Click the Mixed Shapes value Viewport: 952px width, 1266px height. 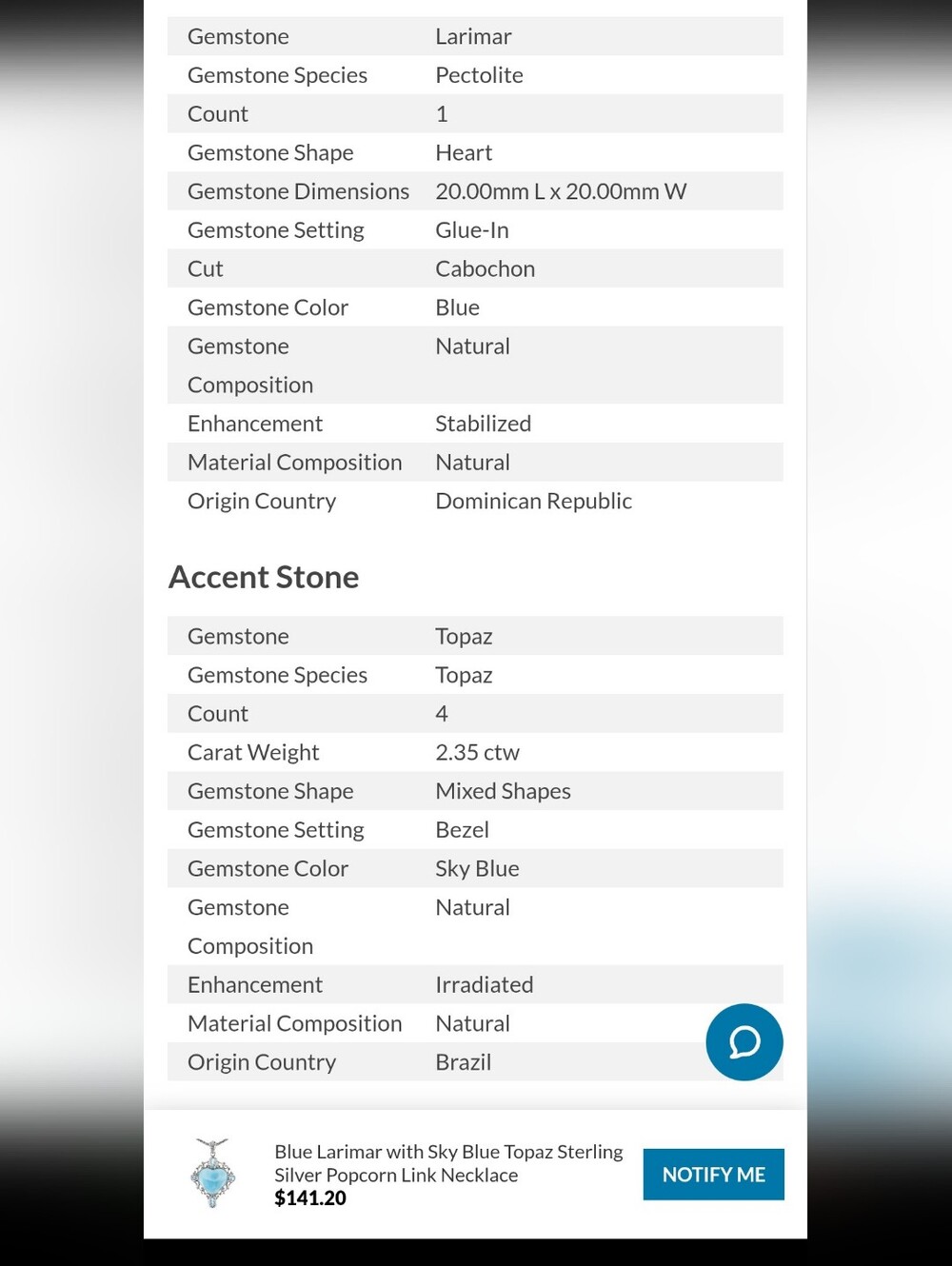pyautogui.click(x=503, y=791)
